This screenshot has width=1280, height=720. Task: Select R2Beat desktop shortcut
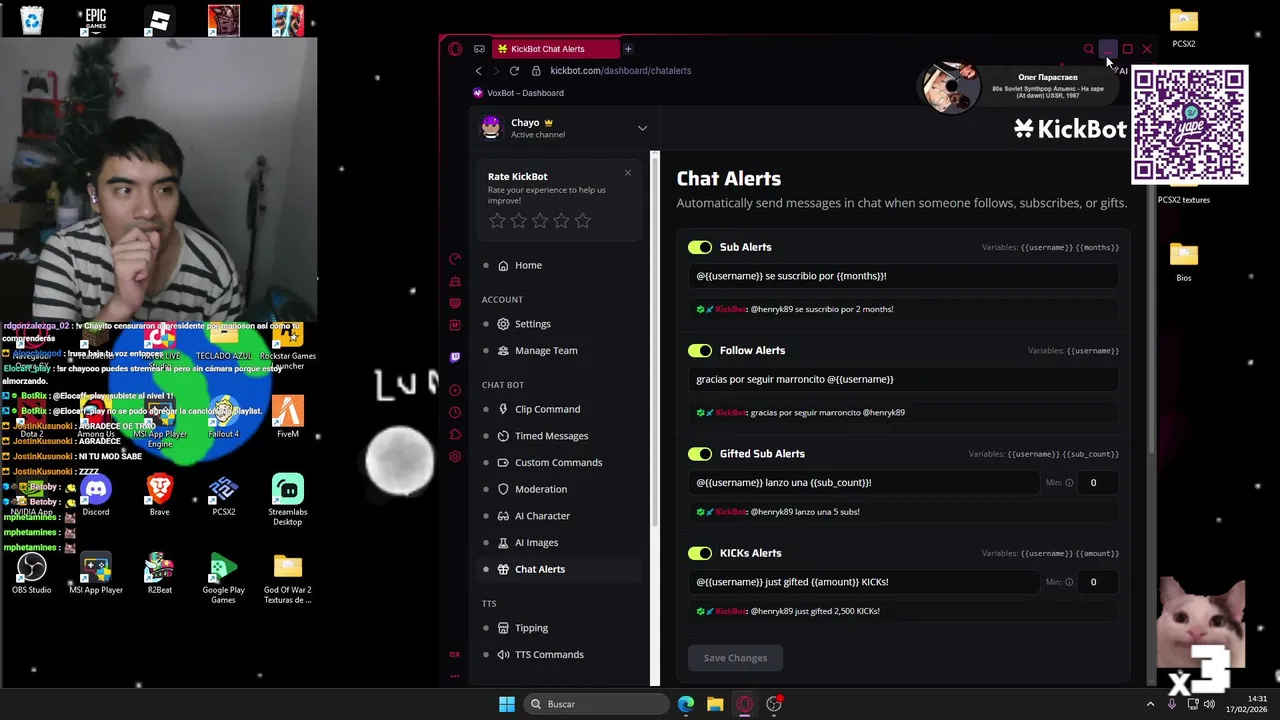point(160,574)
